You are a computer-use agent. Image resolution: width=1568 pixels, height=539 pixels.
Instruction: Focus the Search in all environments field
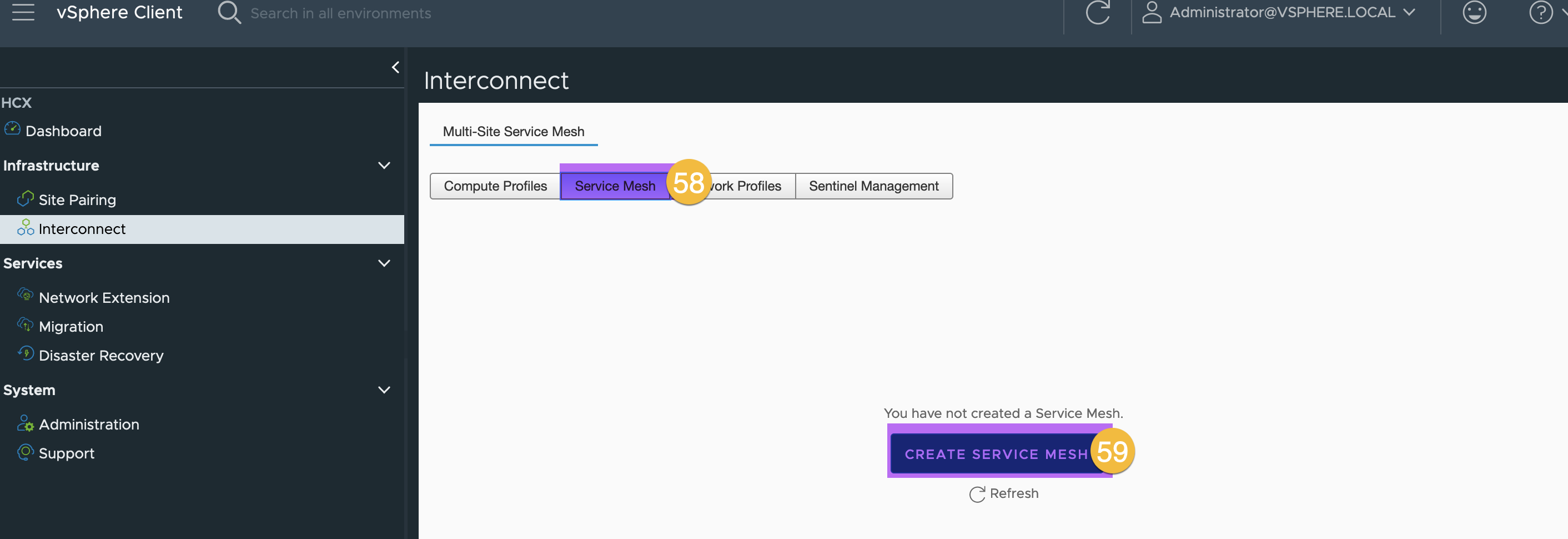pyautogui.click(x=341, y=13)
